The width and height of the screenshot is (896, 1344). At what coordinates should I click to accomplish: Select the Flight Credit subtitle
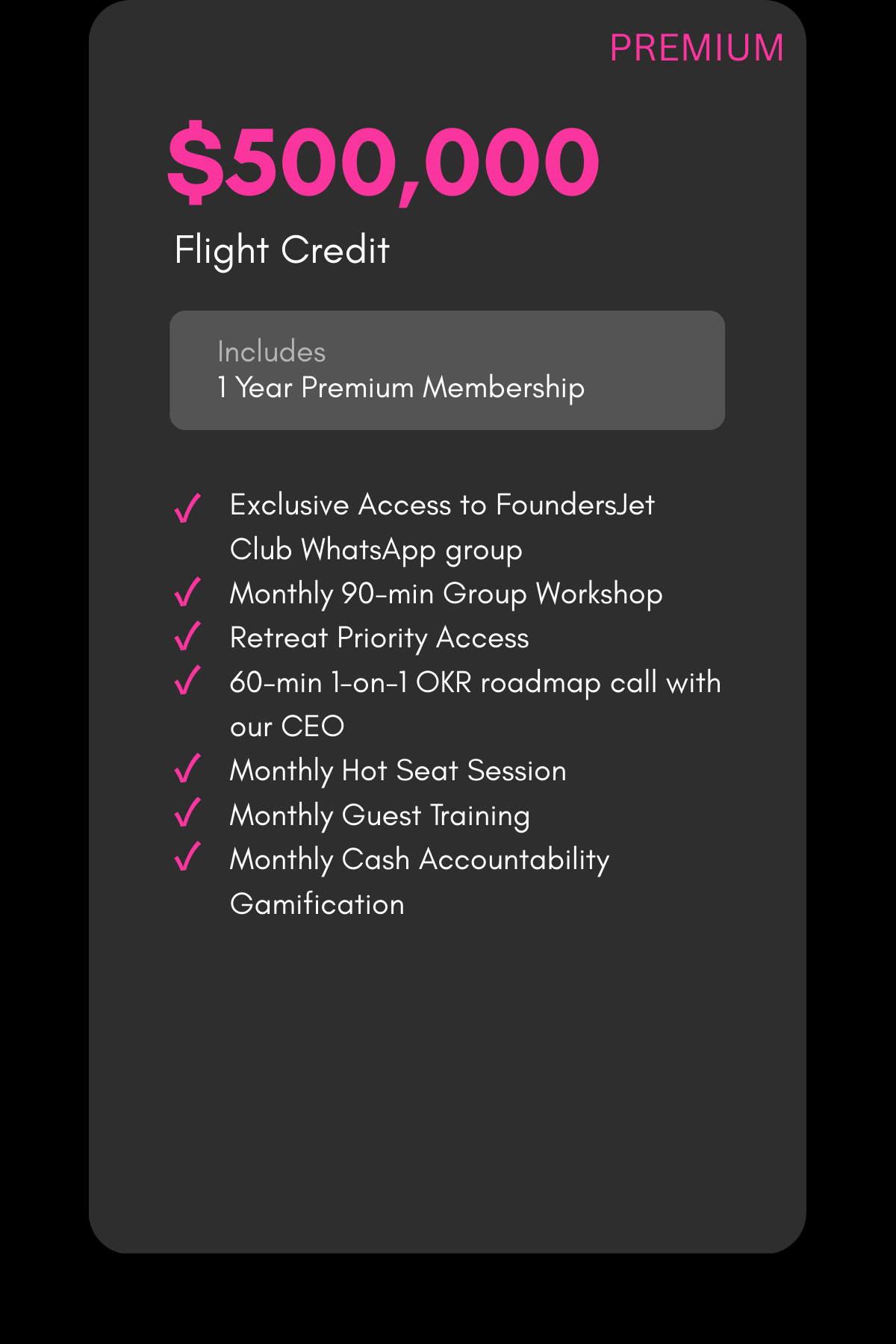[281, 250]
